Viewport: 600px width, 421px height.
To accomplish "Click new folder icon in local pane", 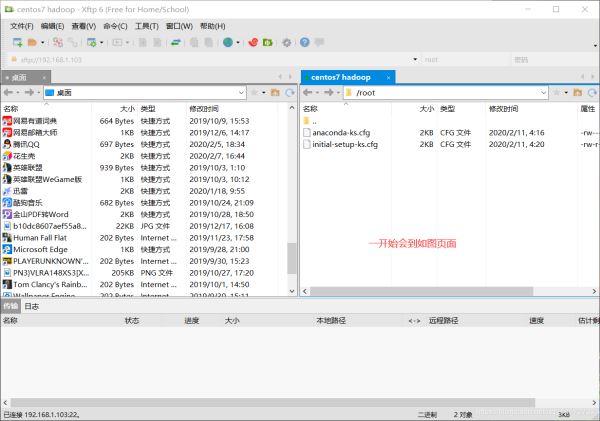I will (274, 92).
